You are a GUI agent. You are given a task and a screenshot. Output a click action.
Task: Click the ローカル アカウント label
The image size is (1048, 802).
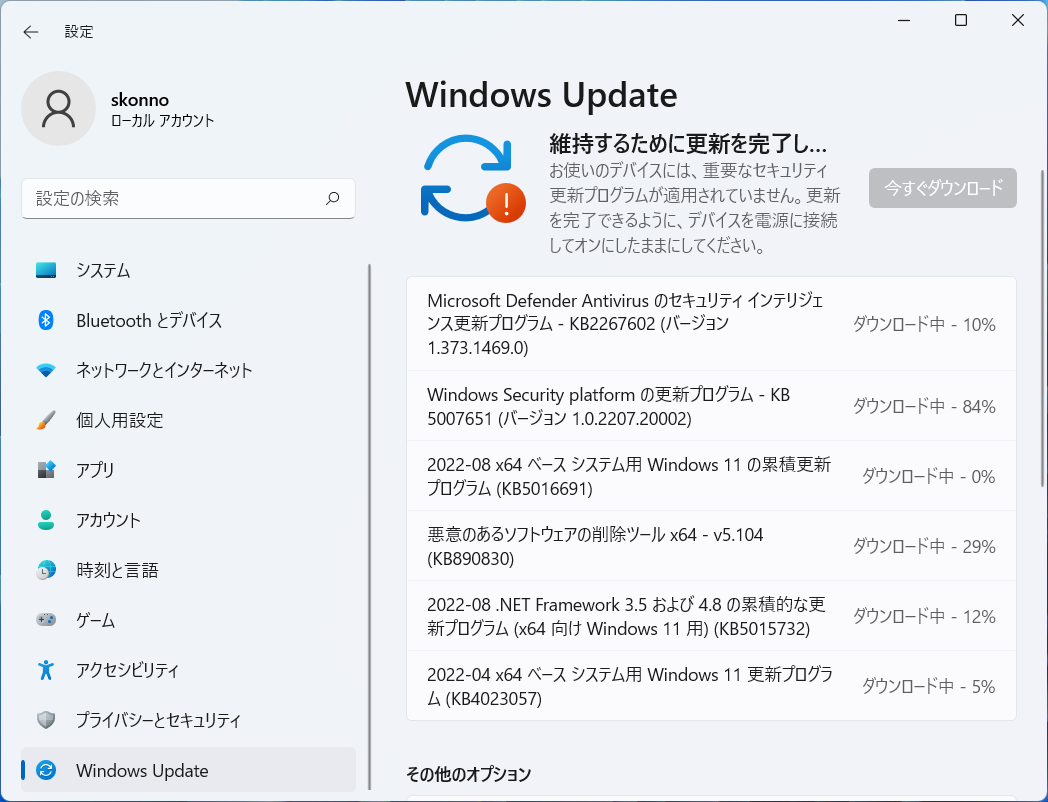click(x=162, y=121)
